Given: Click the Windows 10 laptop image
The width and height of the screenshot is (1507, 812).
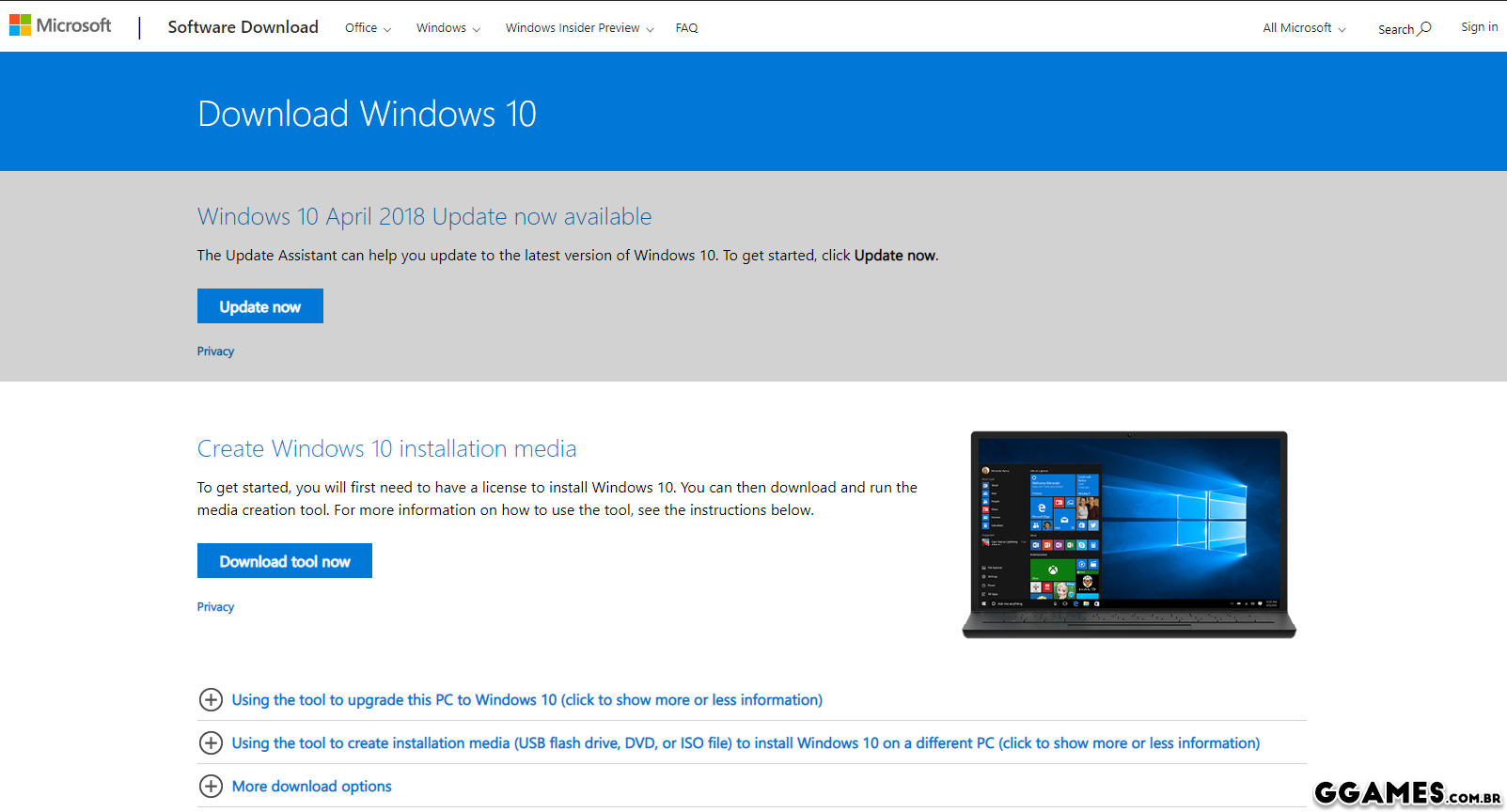Looking at the screenshot, I should 1129,534.
